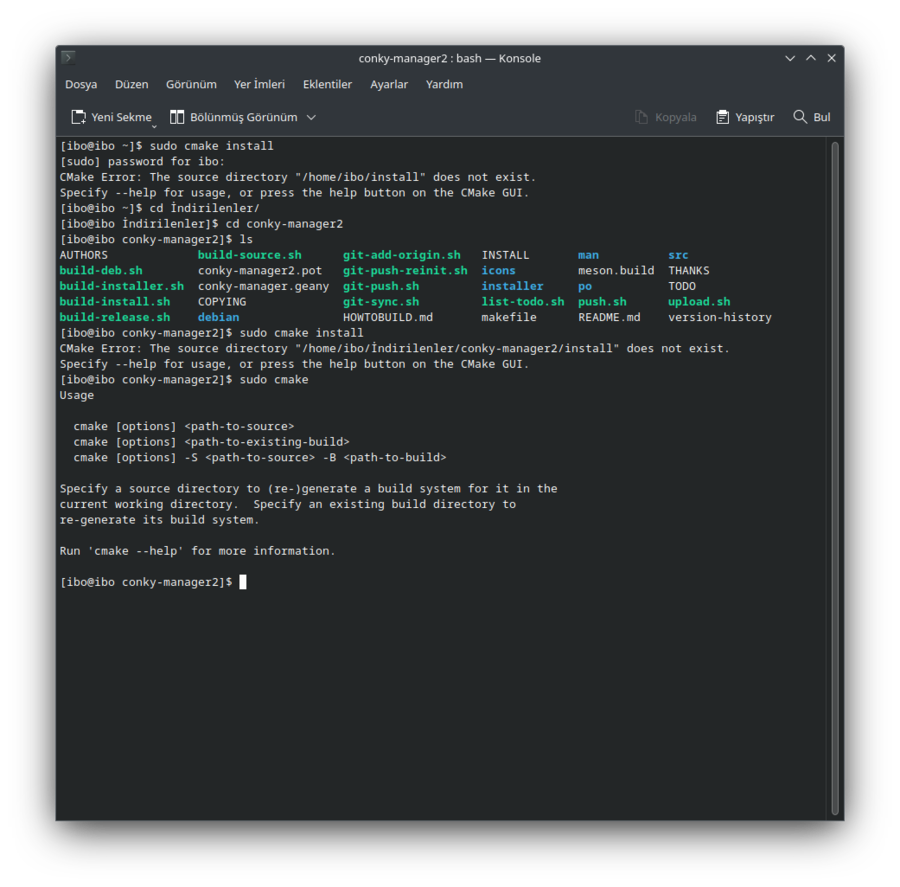900x887 pixels.
Task: Expand the Bölünmüş Görünüm chevron
Action: point(311,118)
